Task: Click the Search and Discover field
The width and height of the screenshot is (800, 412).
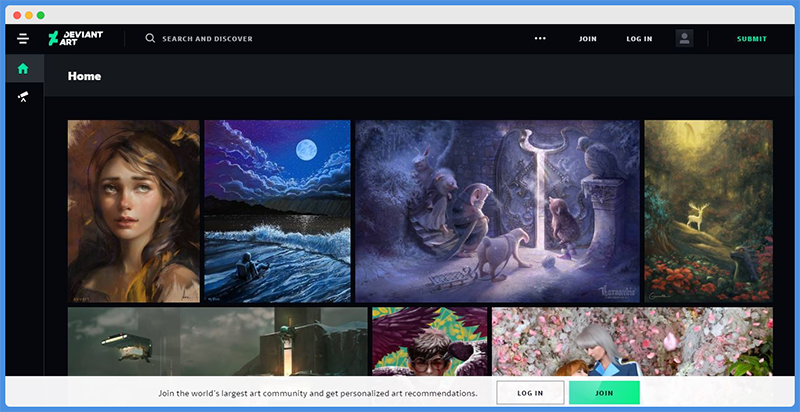Action: [207, 39]
